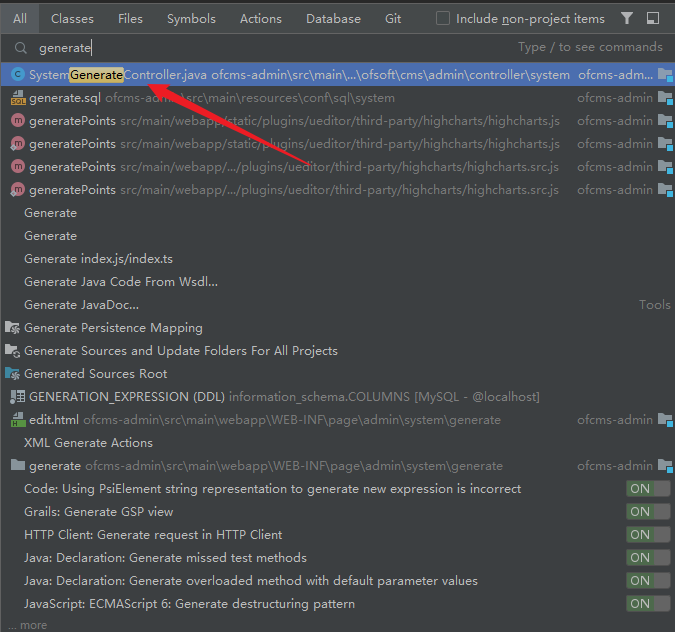
Task: Focus the search field containing generate
Action: click(x=338, y=48)
